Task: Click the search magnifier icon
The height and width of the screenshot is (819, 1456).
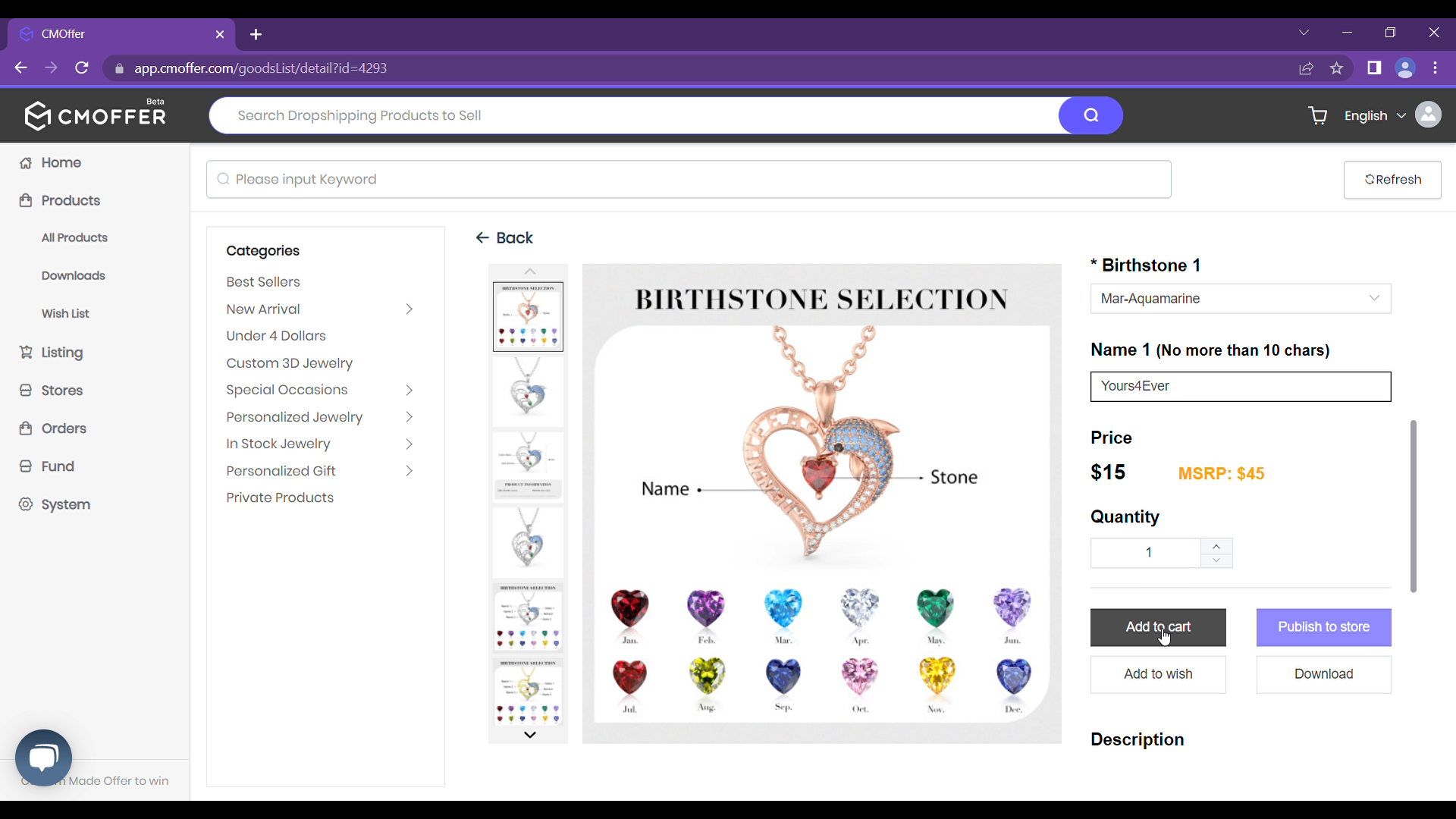Action: point(1090,115)
